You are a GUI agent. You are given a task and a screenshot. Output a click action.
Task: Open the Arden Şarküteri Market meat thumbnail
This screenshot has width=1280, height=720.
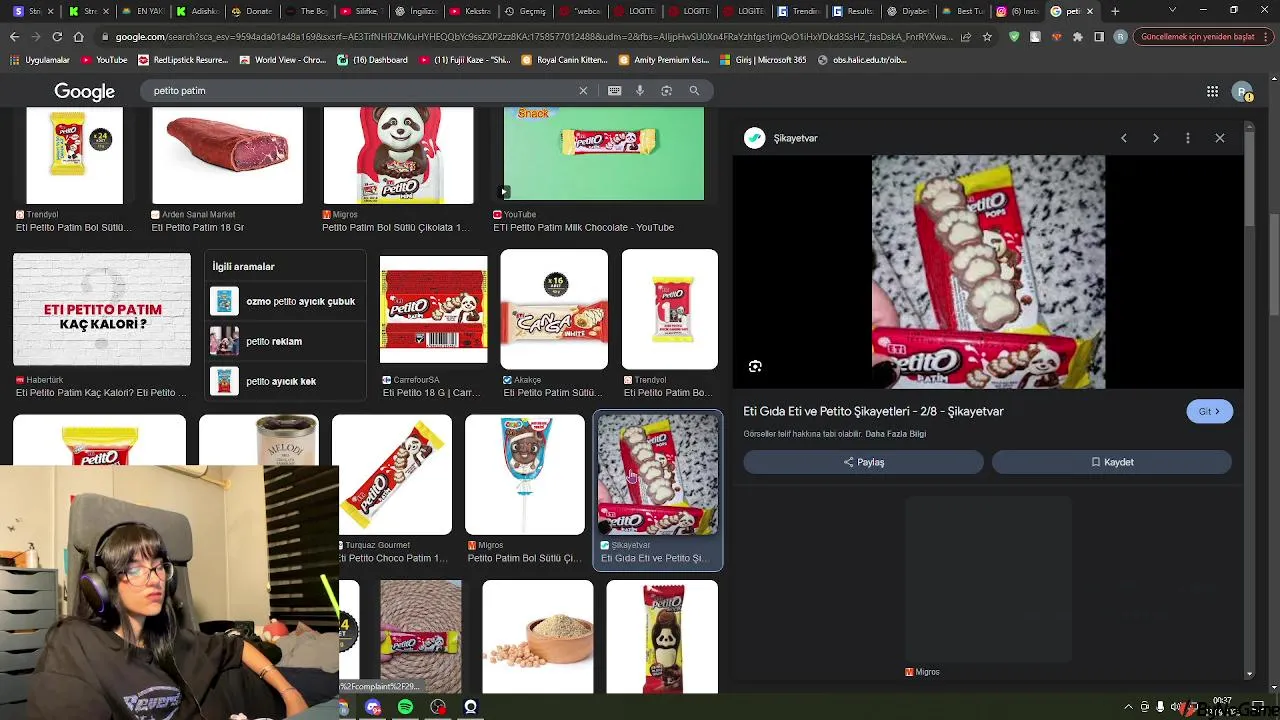click(x=227, y=156)
